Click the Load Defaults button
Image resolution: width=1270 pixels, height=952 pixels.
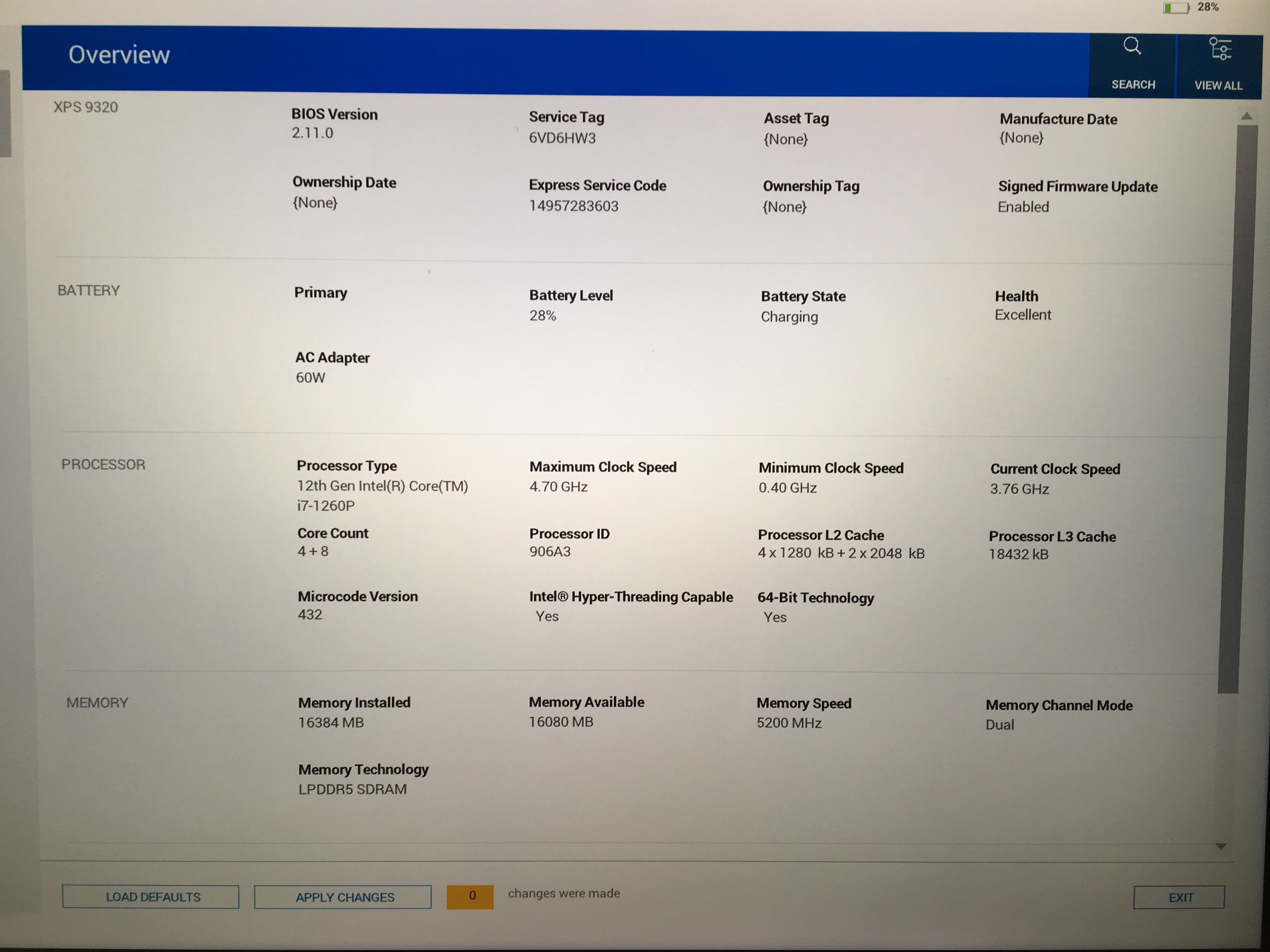(x=151, y=896)
